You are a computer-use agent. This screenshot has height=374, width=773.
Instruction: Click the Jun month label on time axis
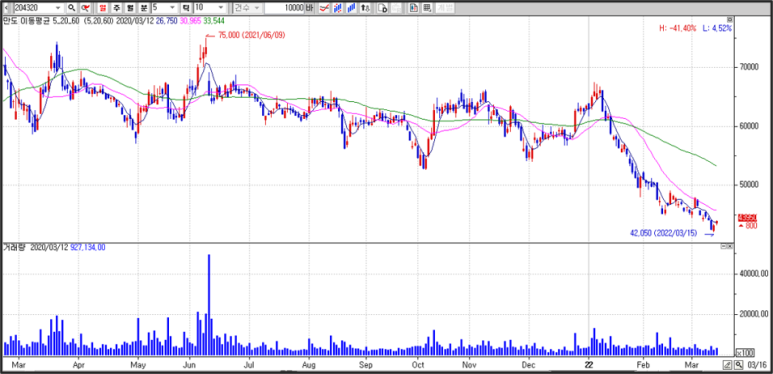[188, 365]
